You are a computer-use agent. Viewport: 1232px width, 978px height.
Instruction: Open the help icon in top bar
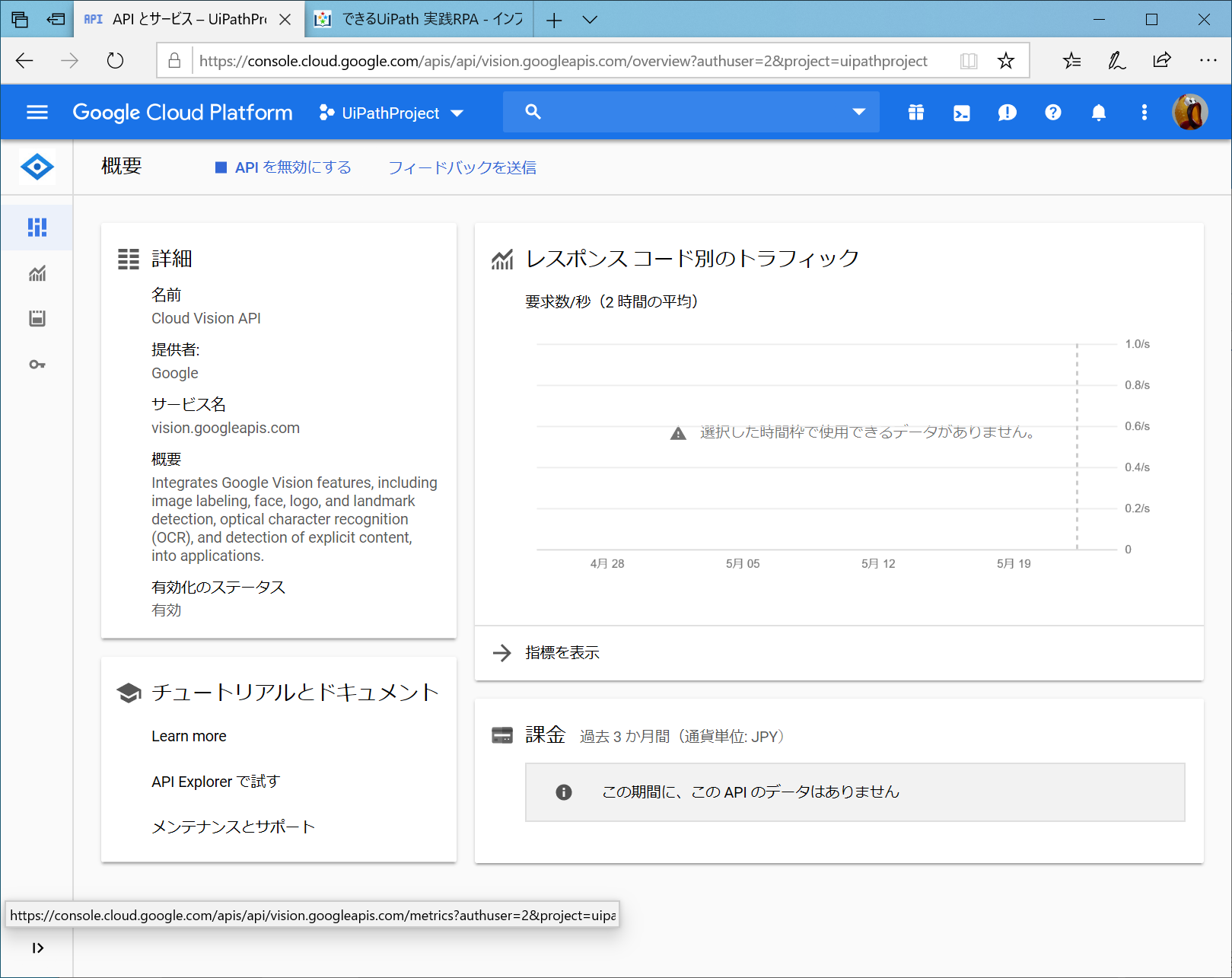(1052, 112)
